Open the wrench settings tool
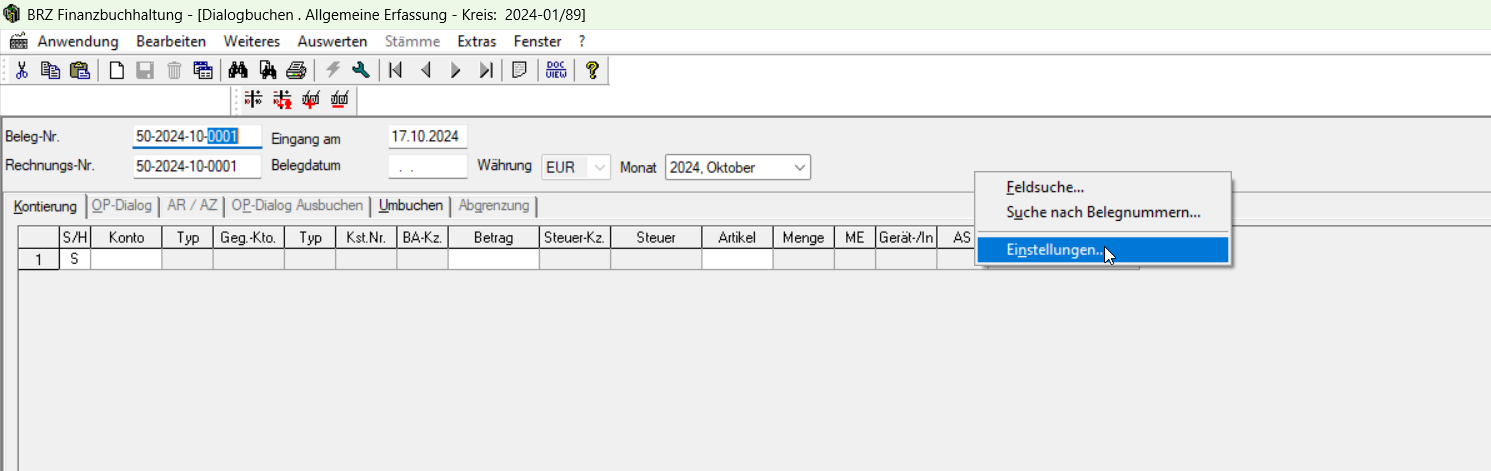Viewport: 1491px width, 471px height. (361, 70)
